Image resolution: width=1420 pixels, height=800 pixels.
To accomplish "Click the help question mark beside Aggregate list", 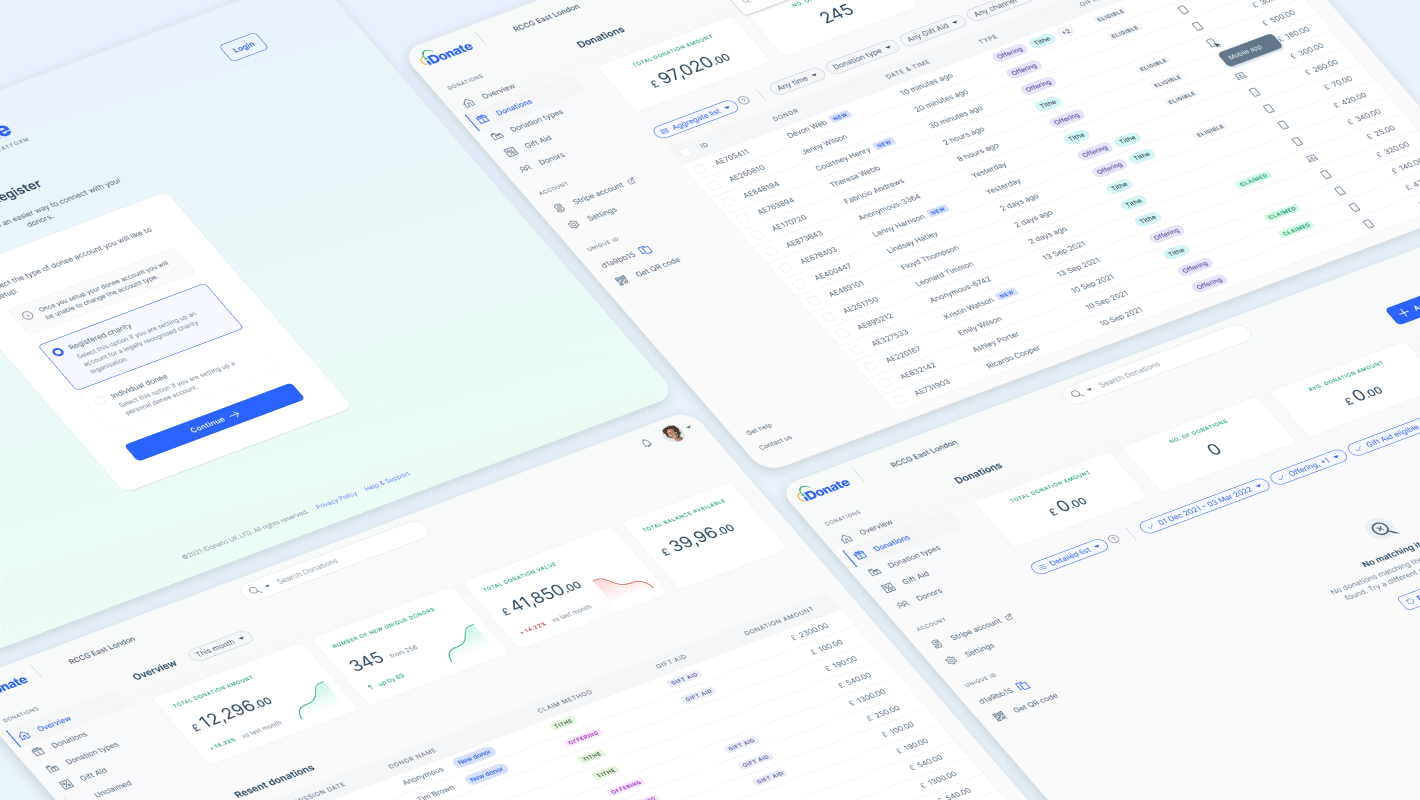I will [743, 101].
